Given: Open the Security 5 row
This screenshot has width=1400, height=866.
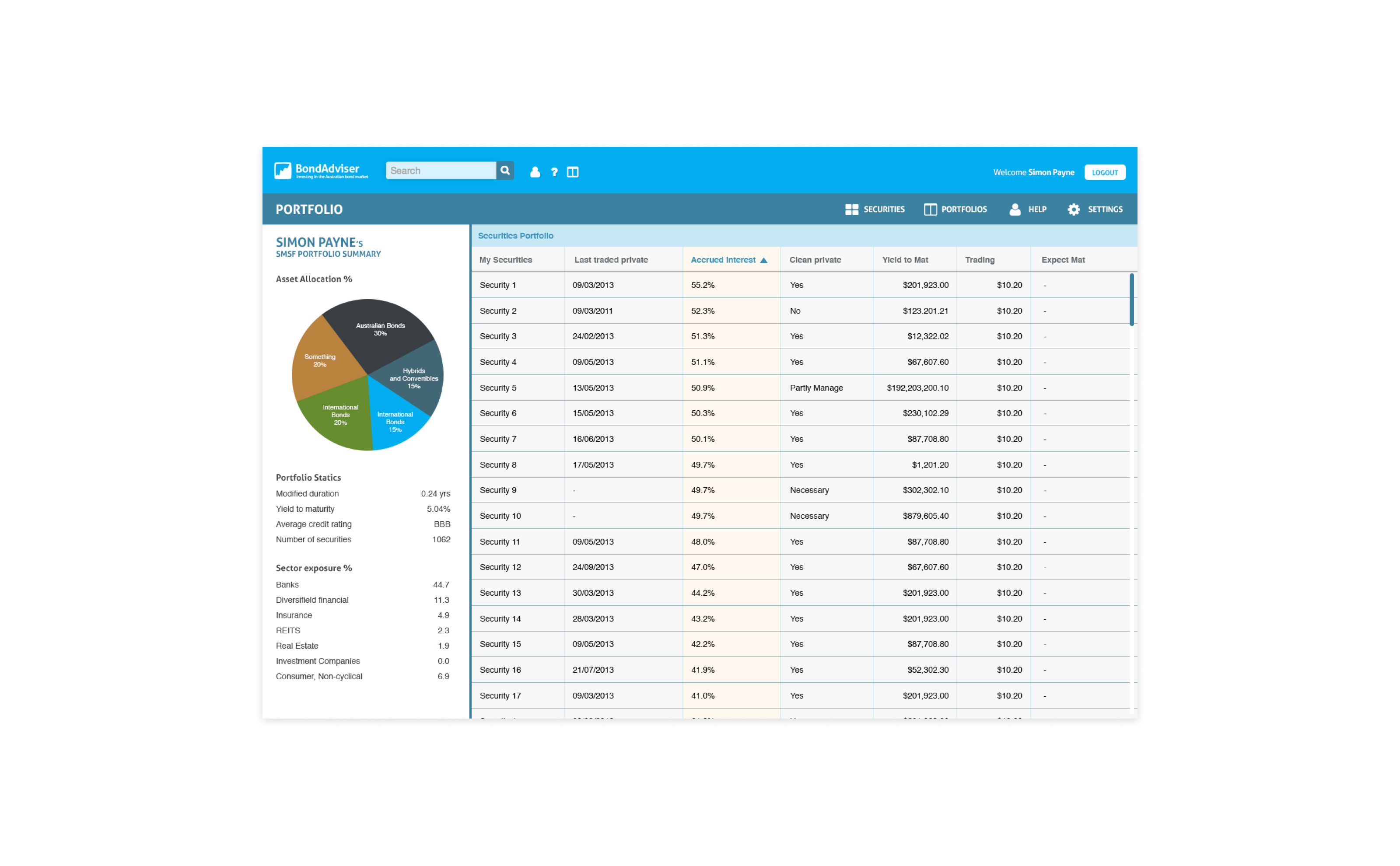Looking at the screenshot, I should [498, 388].
